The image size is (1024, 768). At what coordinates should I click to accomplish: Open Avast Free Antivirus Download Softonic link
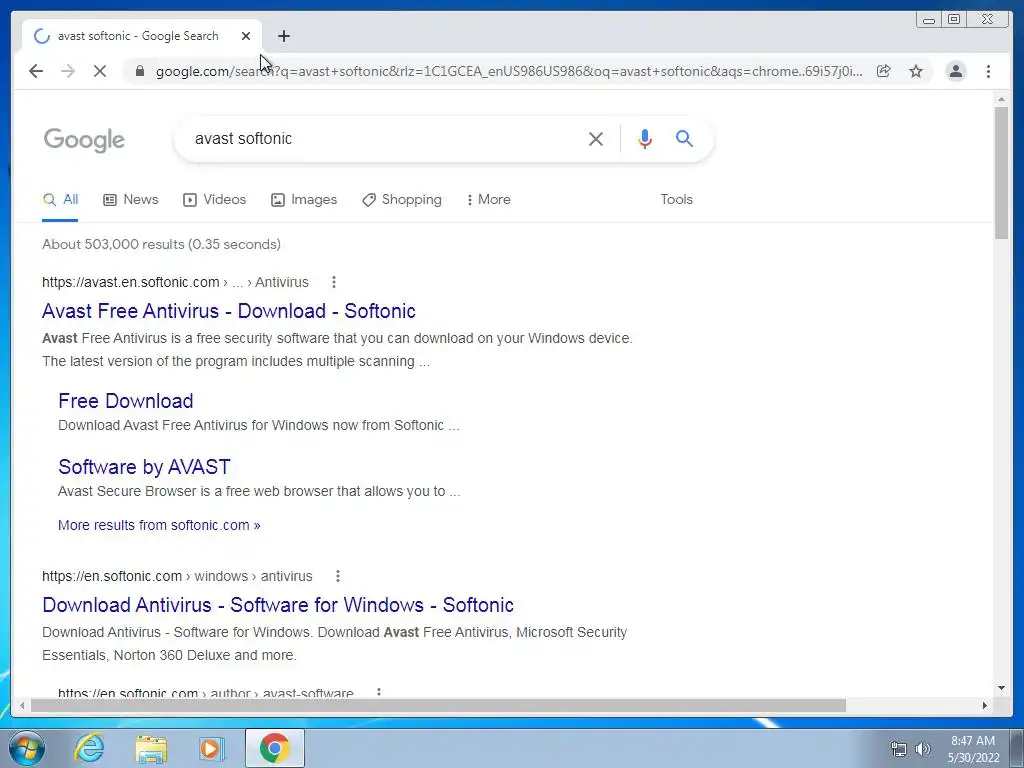pyautogui.click(x=229, y=311)
